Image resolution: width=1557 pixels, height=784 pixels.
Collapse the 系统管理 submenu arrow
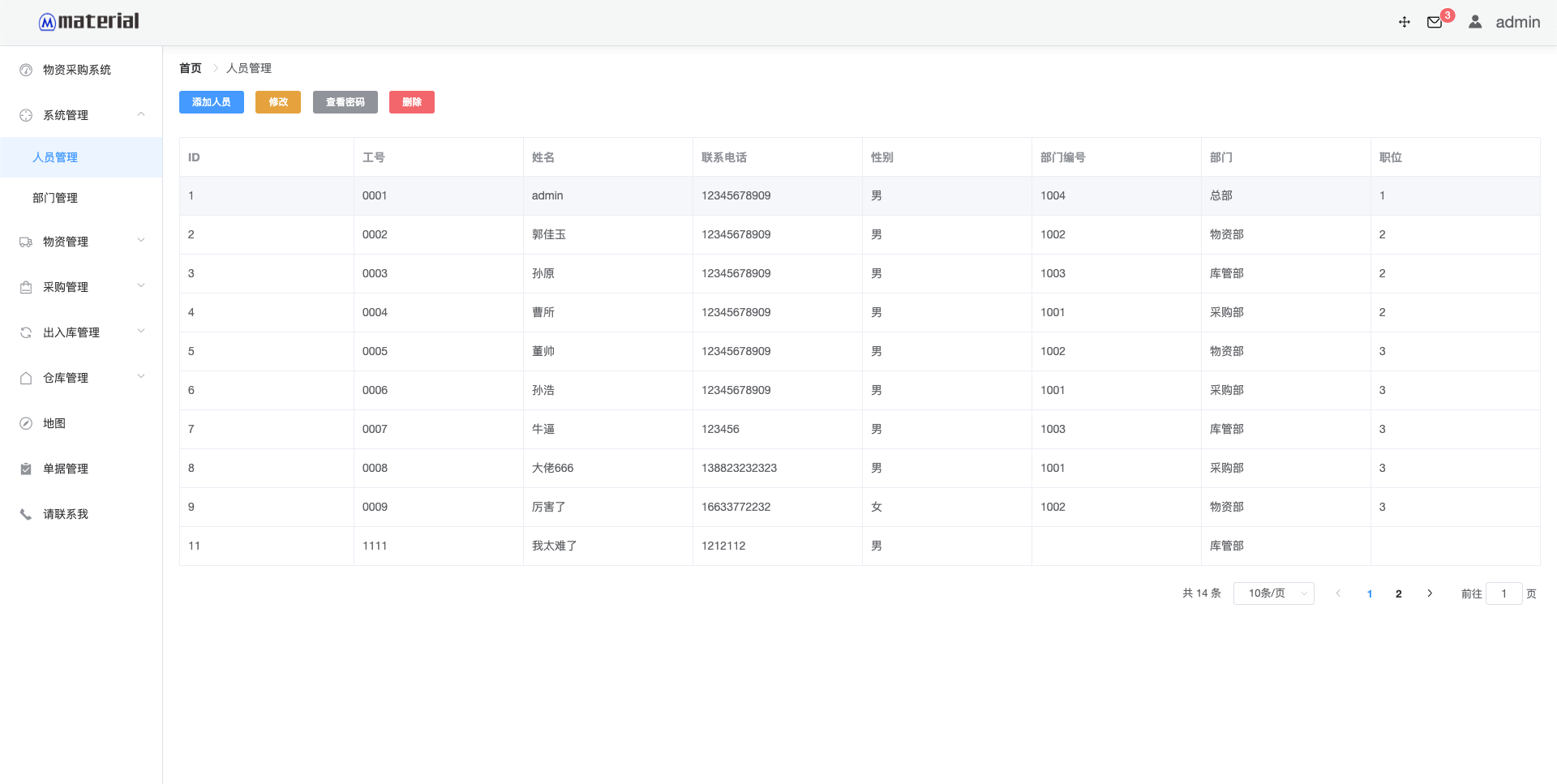[x=141, y=114]
